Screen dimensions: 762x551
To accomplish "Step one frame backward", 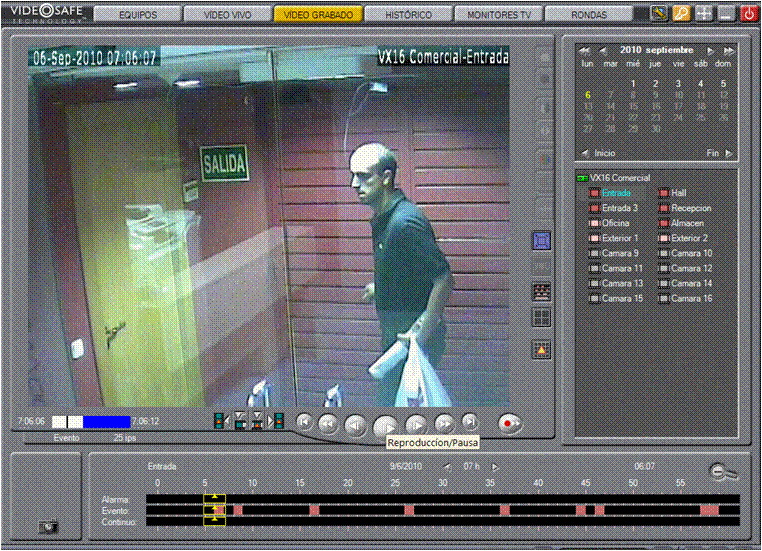I will coord(356,426).
